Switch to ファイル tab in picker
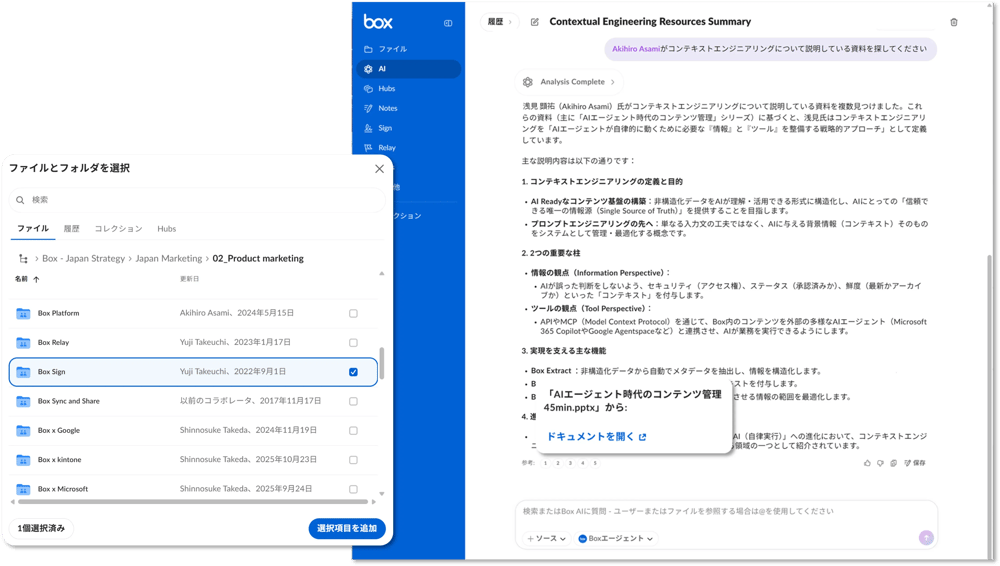The width and height of the screenshot is (1000, 566). (x=33, y=229)
